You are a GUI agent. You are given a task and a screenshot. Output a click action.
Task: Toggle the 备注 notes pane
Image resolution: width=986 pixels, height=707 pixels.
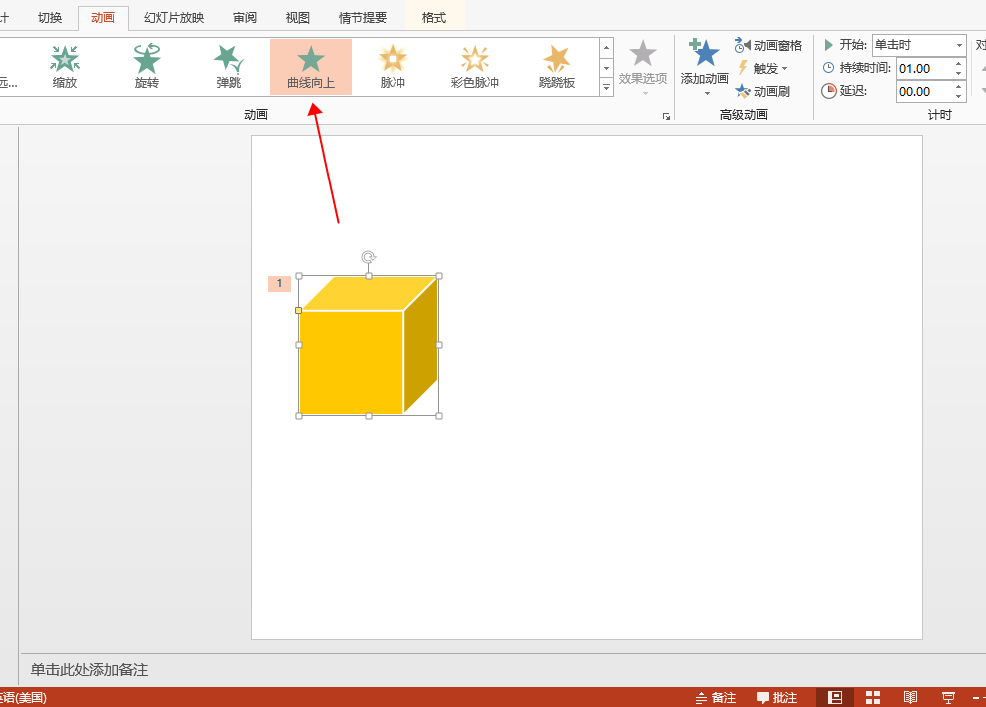click(715, 697)
